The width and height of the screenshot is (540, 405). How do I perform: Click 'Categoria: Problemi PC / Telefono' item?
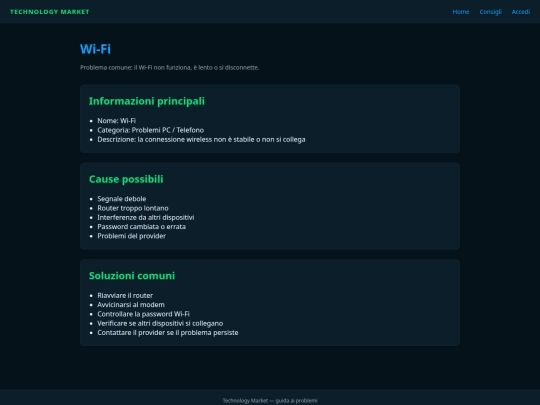point(150,130)
